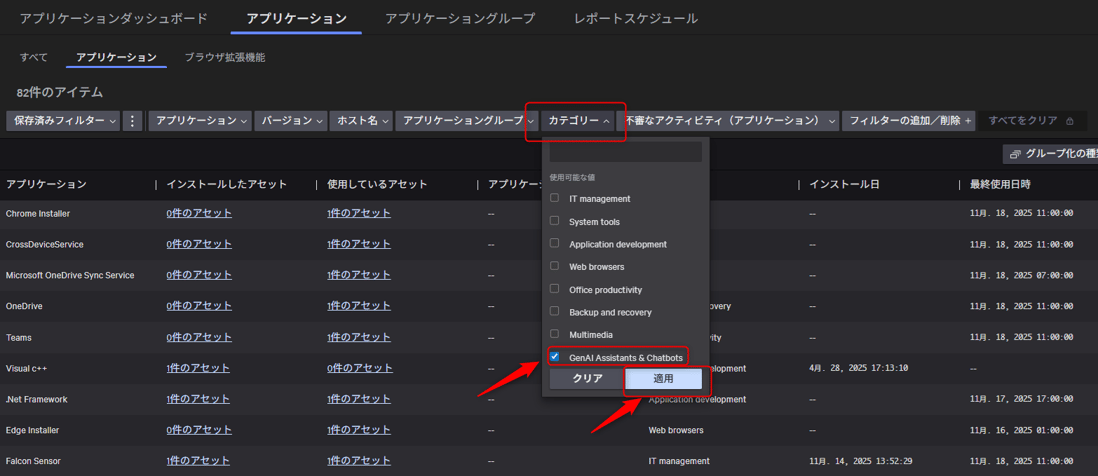1098x476 pixels.
Task: Switch to アプリケーションダッシュボード tab
Action: pos(114,18)
